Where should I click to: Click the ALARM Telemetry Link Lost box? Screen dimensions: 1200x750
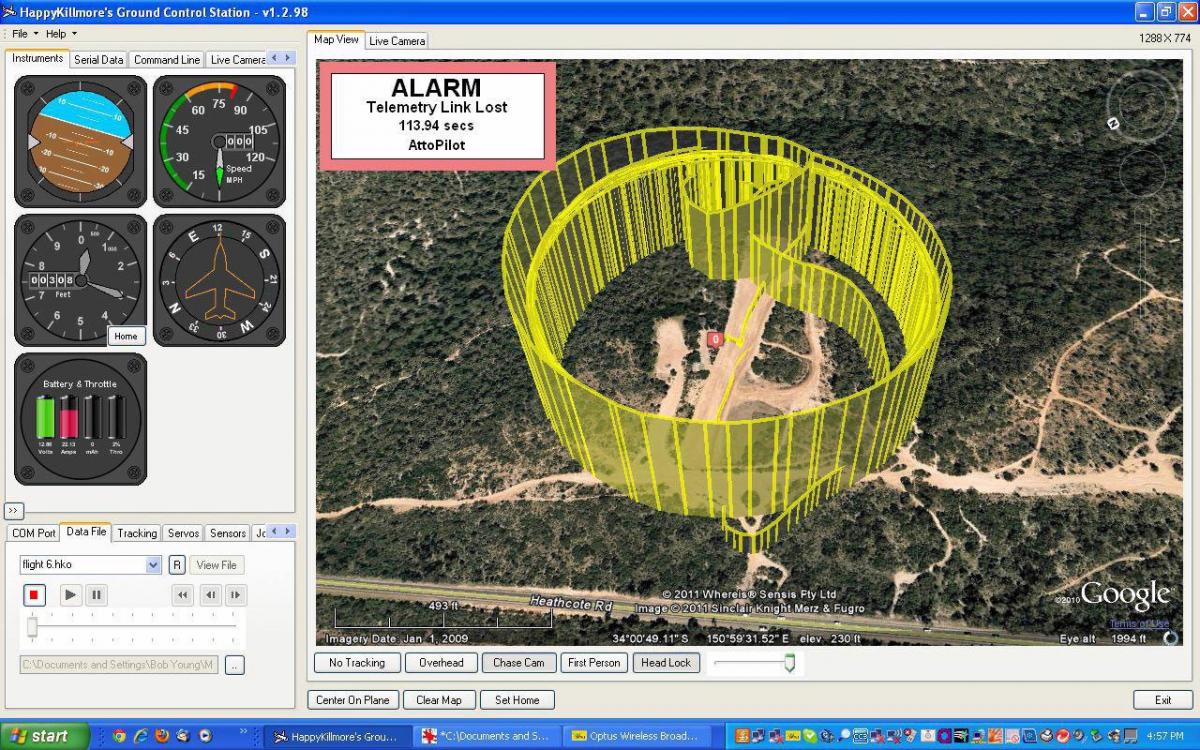(437, 116)
